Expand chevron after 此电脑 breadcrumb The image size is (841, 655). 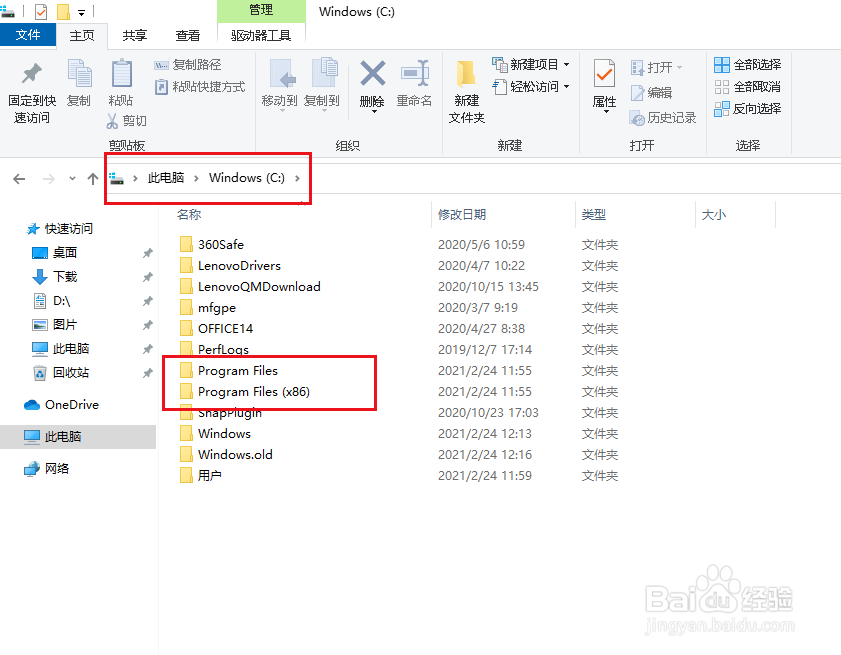[196, 178]
